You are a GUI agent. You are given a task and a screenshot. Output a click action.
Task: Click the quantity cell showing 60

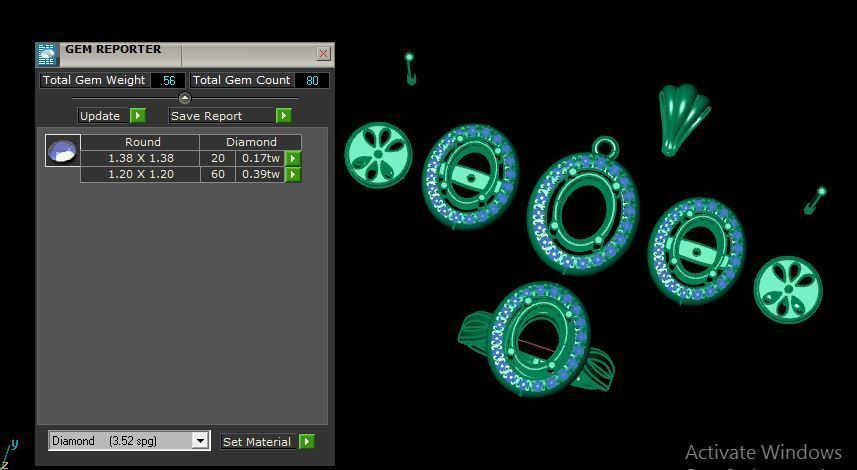pyautogui.click(x=218, y=174)
